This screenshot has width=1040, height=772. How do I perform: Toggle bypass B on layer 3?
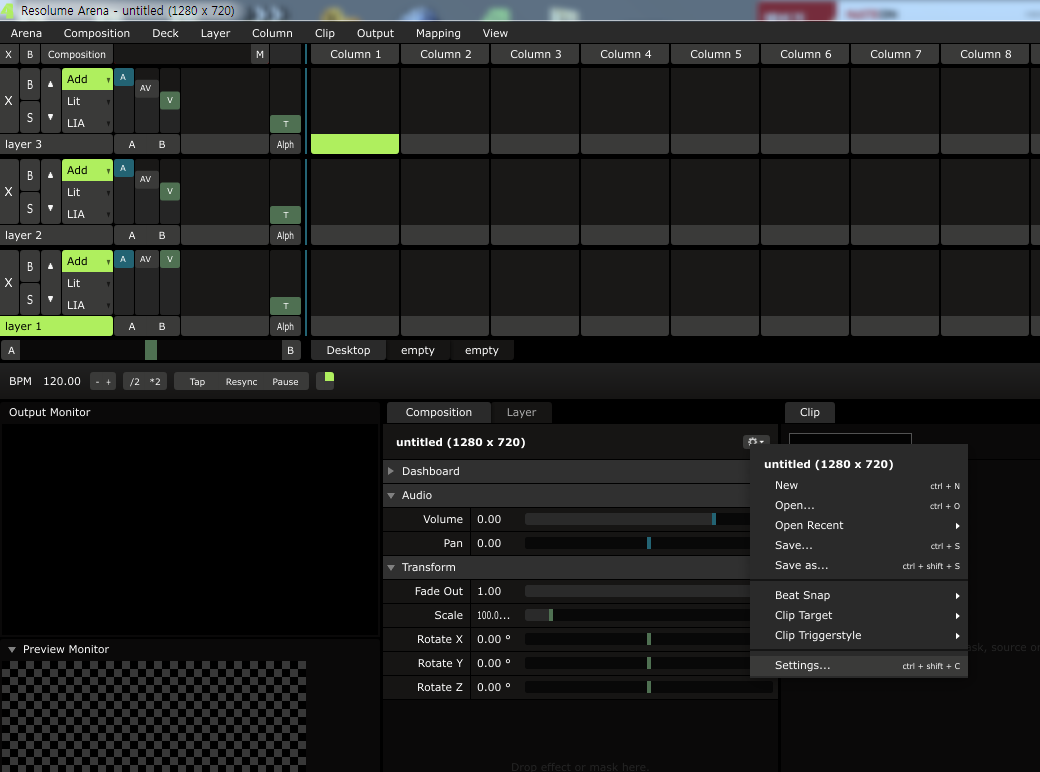click(30, 84)
